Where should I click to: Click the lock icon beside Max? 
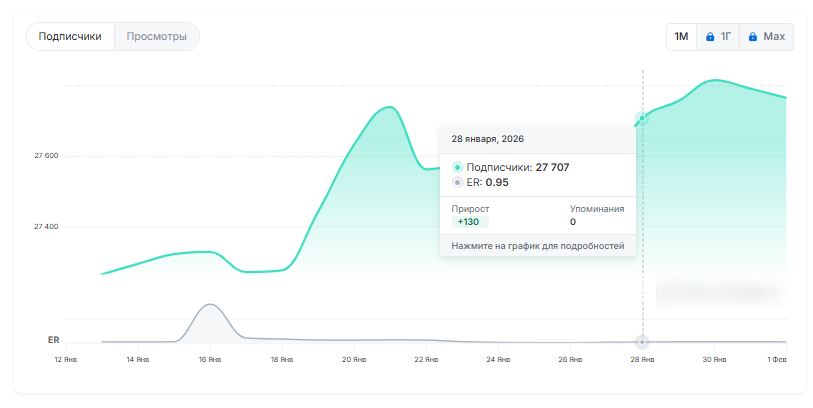753,37
